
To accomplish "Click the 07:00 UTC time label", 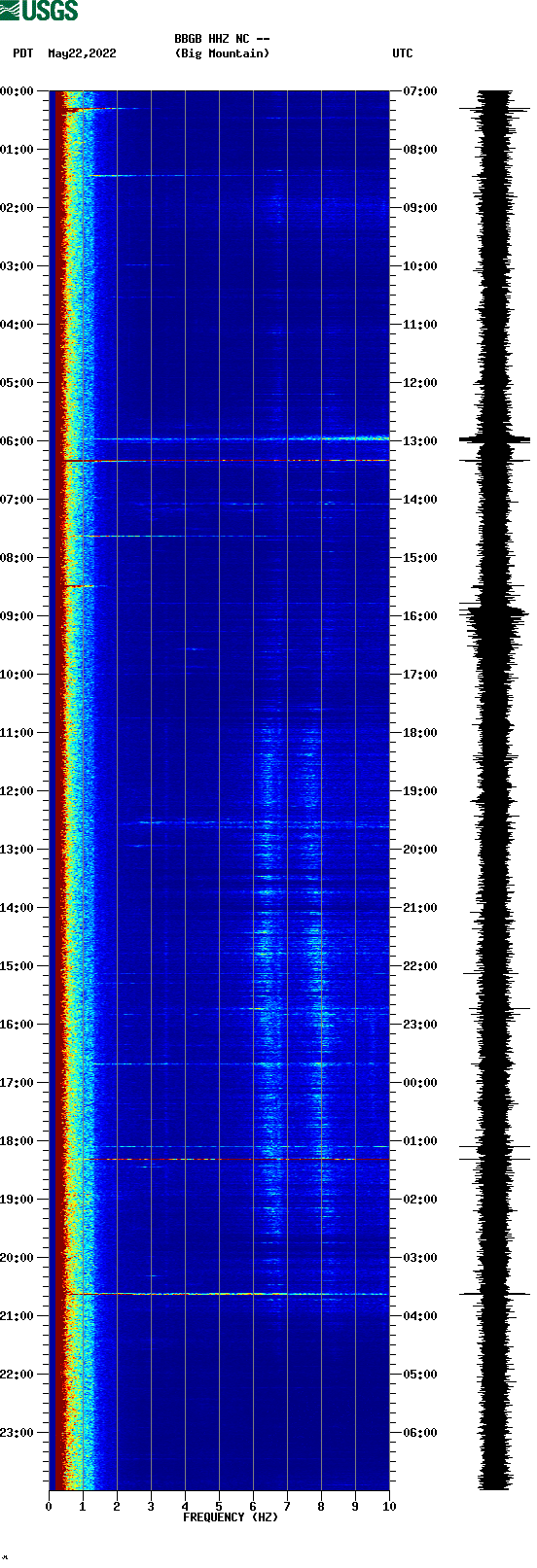I will tap(420, 91).
